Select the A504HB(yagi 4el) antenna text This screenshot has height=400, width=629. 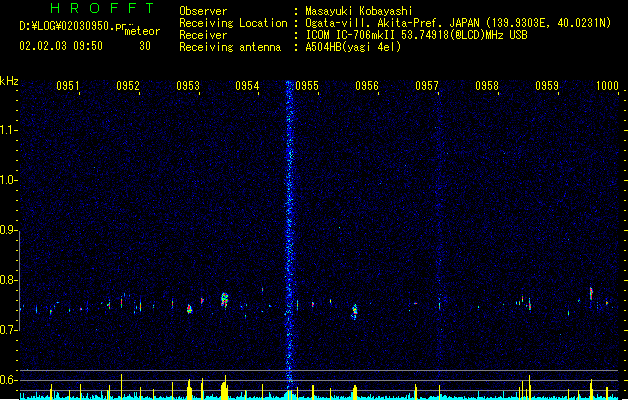(x=353, y=47)
